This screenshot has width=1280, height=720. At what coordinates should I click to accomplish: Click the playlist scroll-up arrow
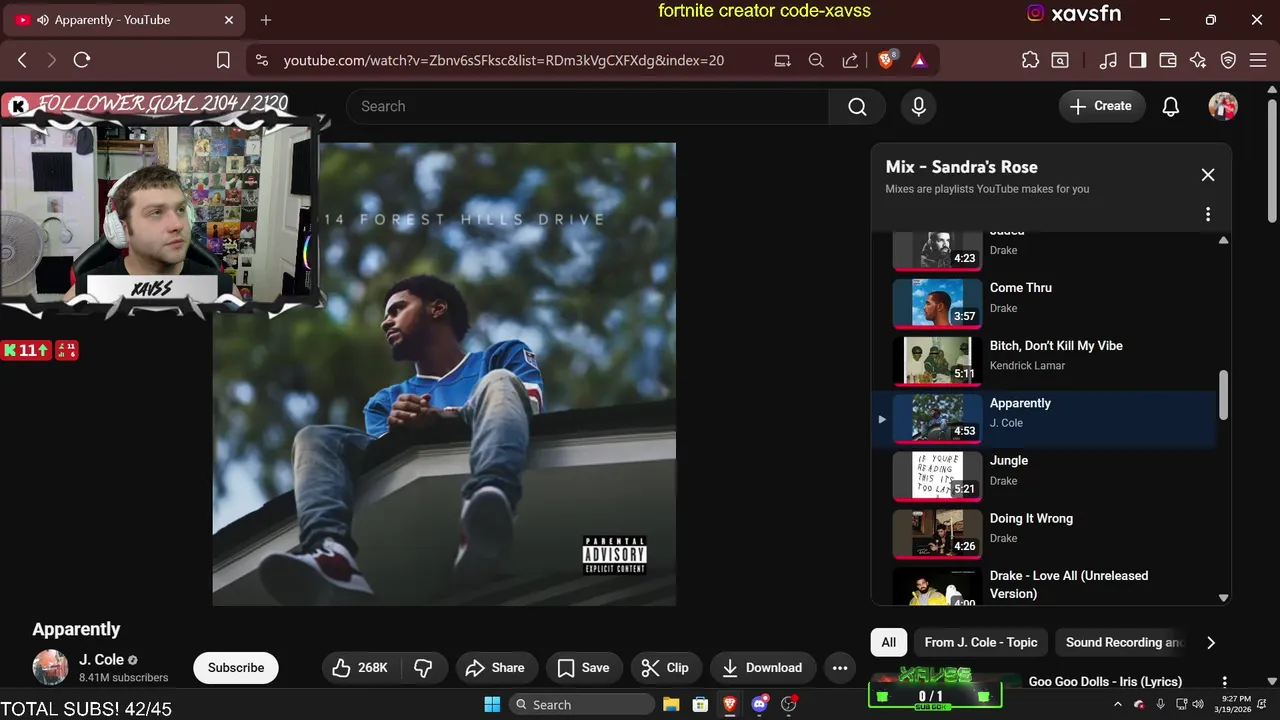click(x=1223, y=240)
